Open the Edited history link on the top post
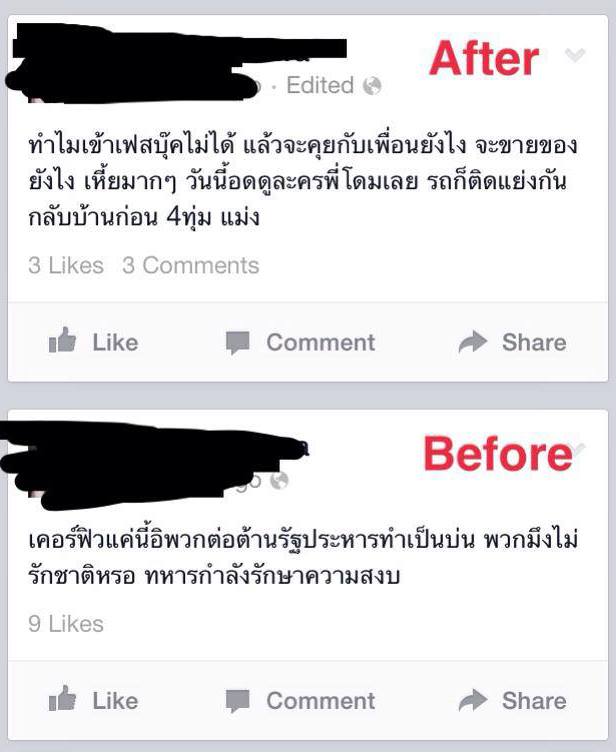This screenshot has height=752, width=616. coord(320,85)
